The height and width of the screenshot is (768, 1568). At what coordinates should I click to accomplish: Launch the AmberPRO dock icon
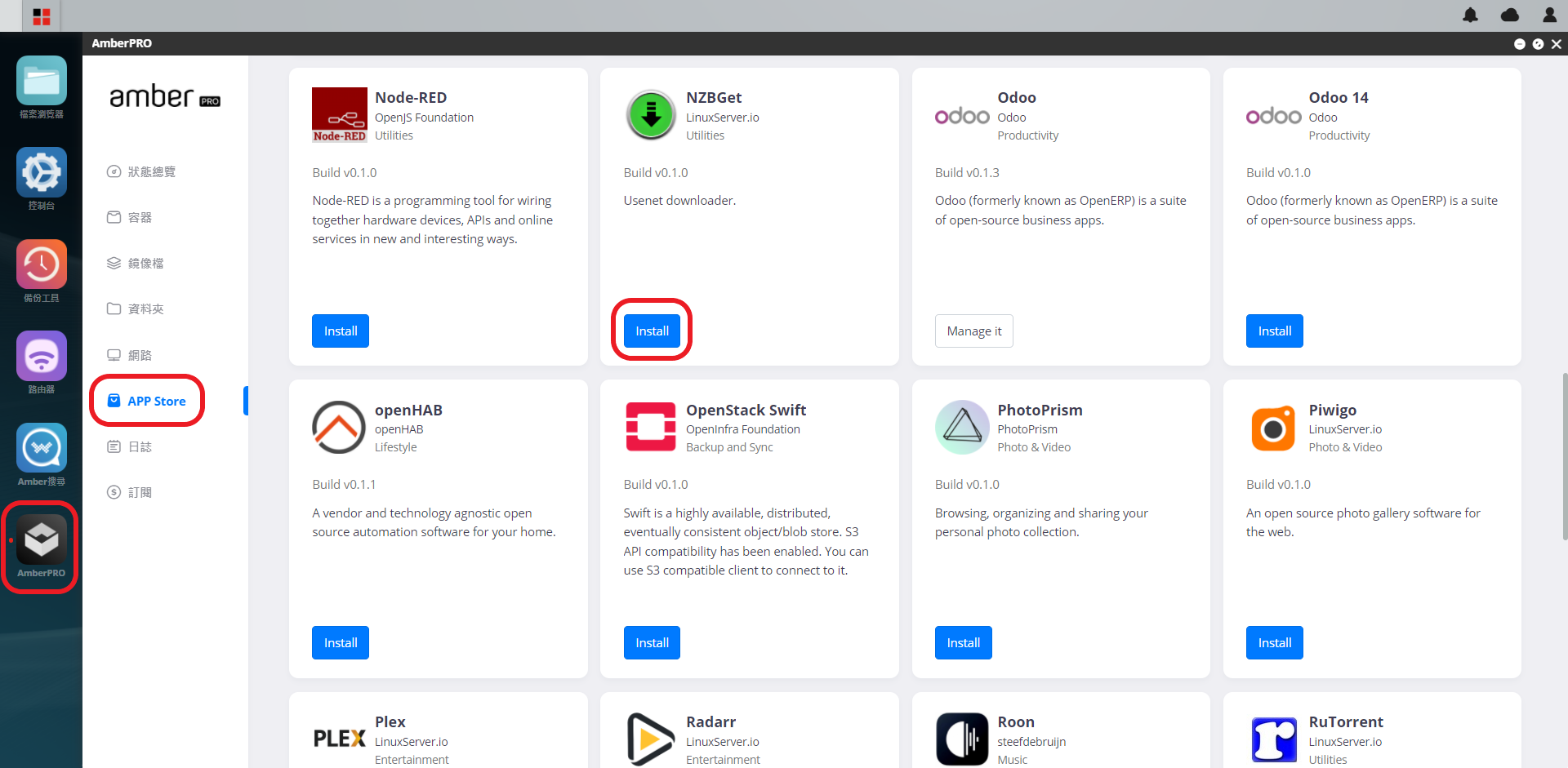point(42,539)
